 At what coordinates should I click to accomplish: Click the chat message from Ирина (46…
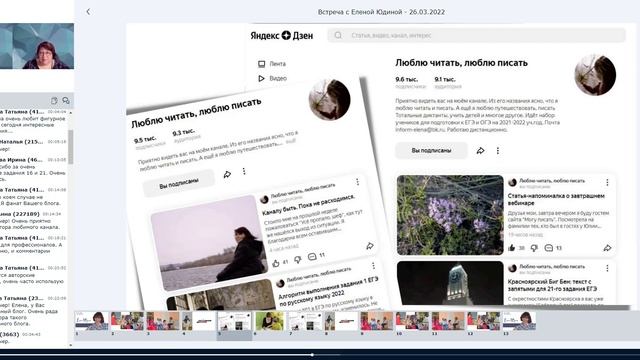coord(33,169)
